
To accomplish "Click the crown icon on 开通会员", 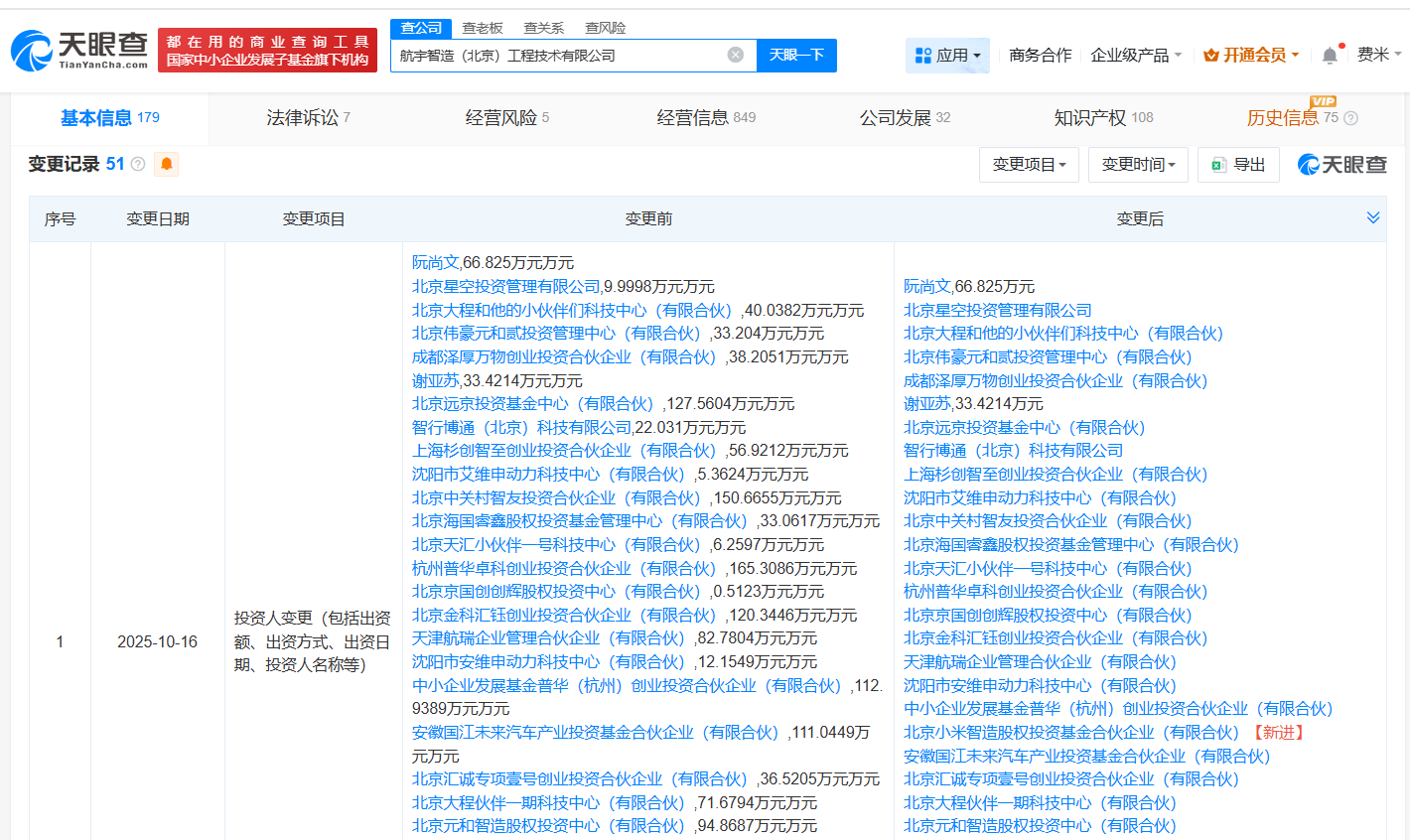I will click(x=1209, y=56).
